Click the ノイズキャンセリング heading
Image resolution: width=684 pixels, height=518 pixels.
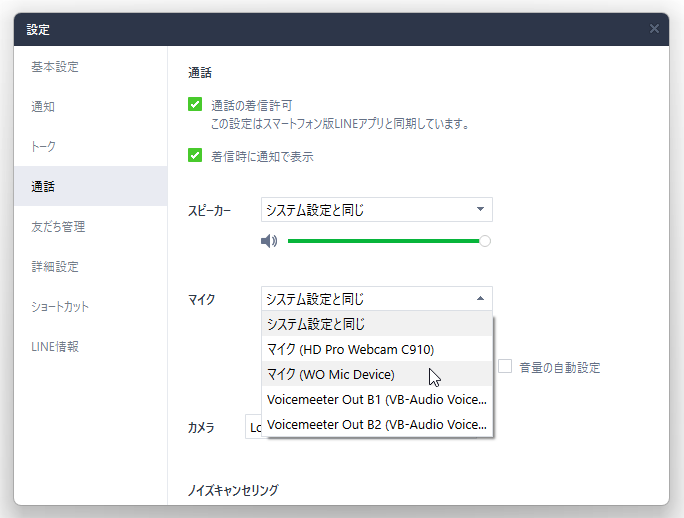tap(233, 490)
